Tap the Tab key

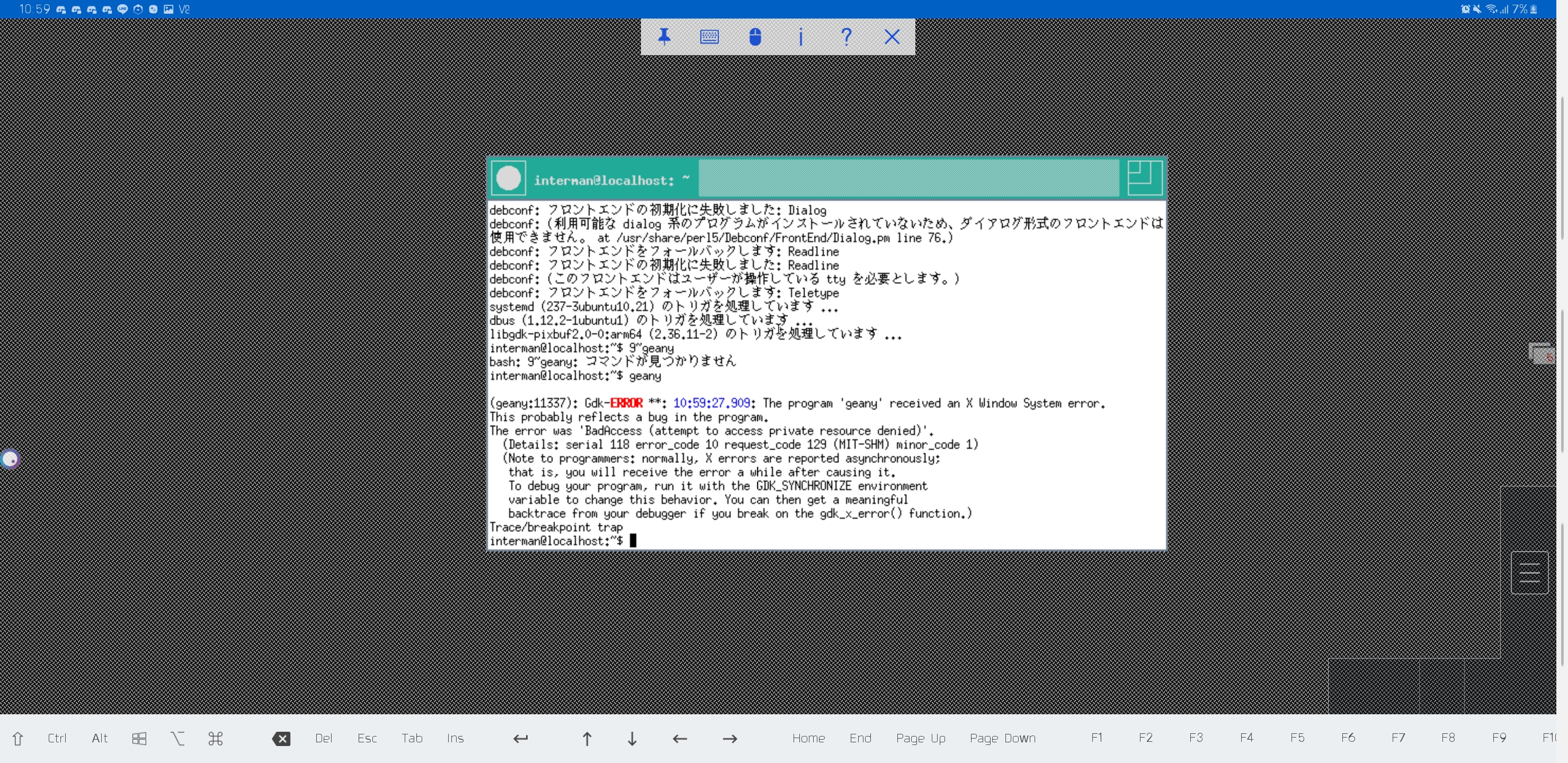(x=412, y=738)
